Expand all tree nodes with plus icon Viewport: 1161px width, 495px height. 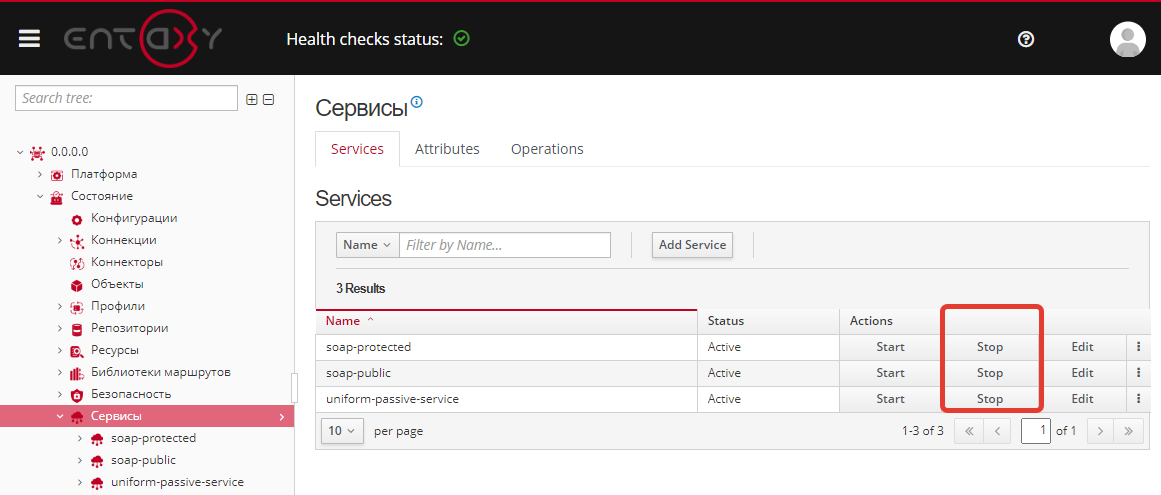coord(252,99)
